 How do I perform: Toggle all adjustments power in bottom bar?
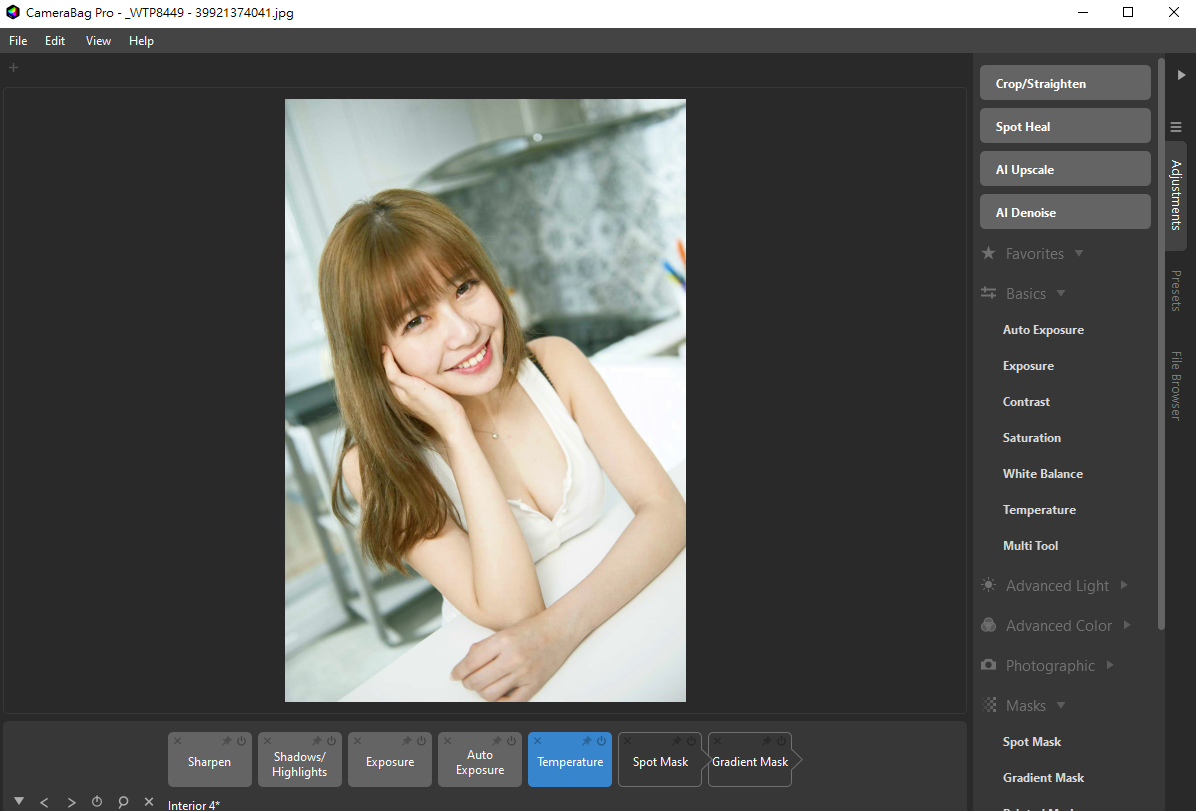click(97, 802)
